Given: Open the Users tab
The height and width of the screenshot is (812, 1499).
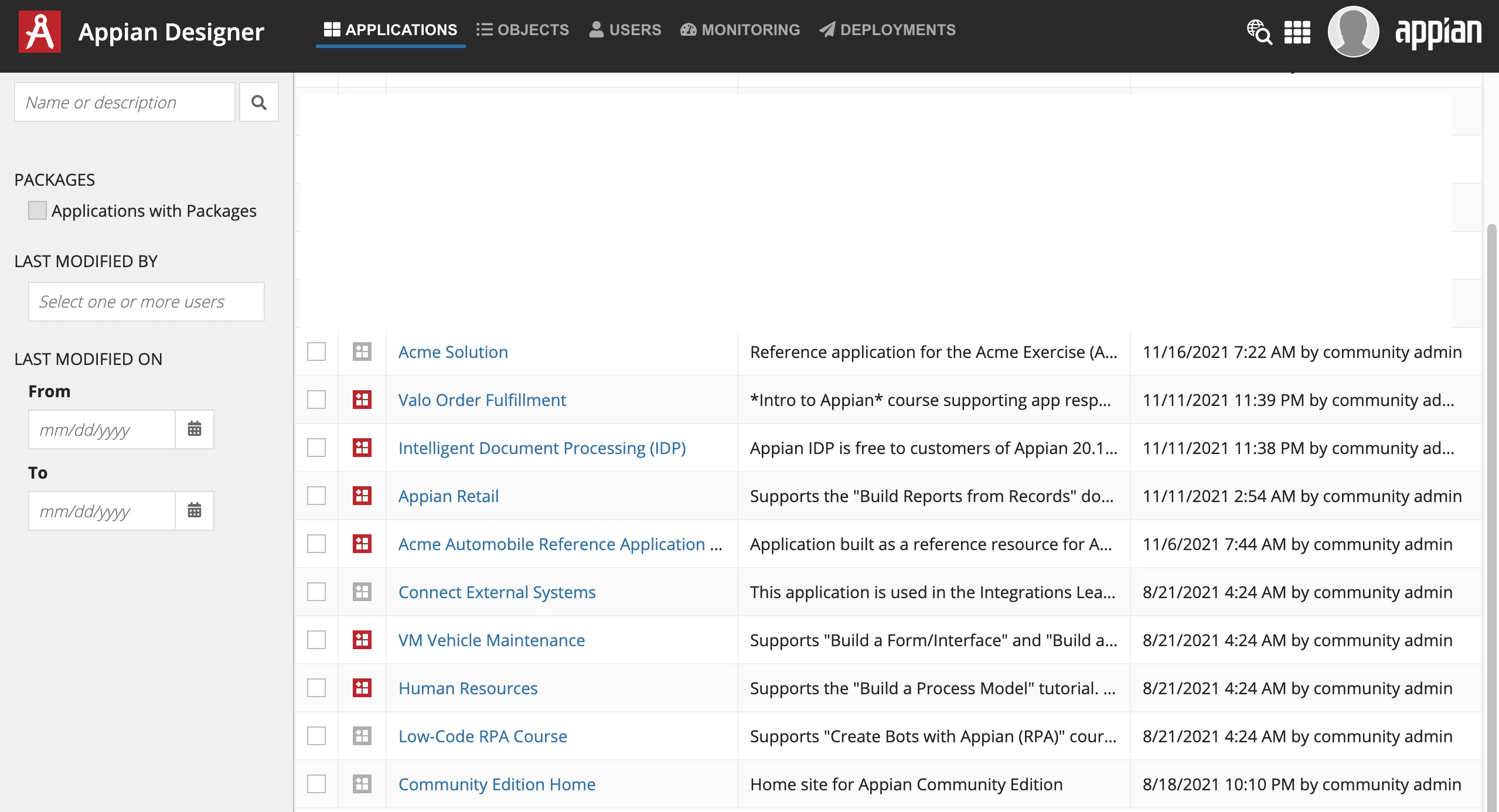Looking at the screenshot, I should tap(625, 30).
